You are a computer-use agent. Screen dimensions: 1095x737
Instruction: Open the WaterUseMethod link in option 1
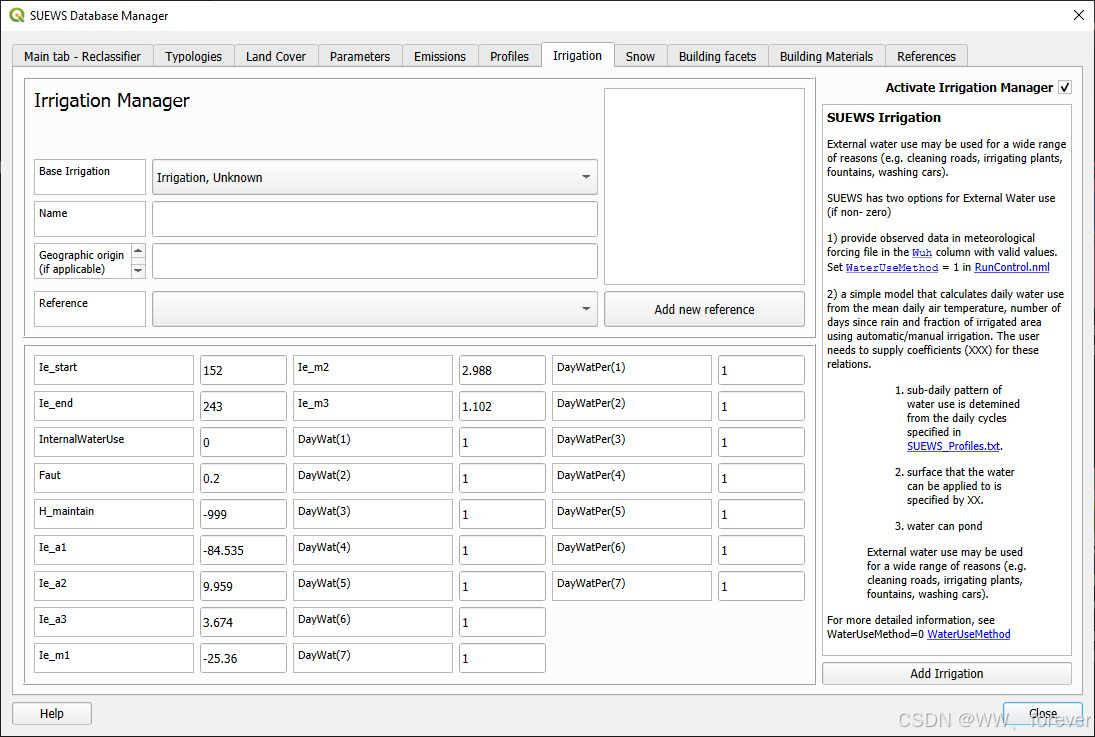point(892,268)
